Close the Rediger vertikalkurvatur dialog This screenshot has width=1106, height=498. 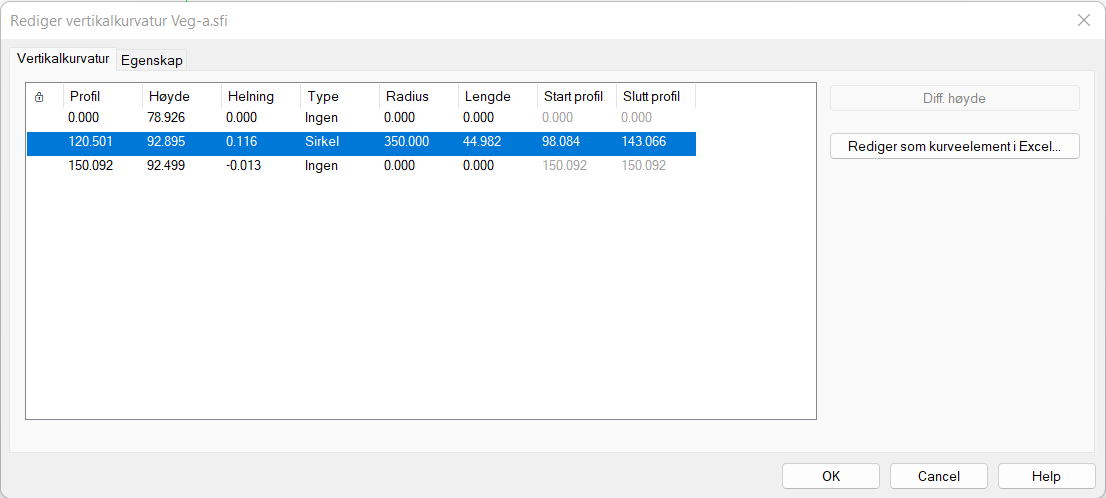click(x=1083, y=20)
